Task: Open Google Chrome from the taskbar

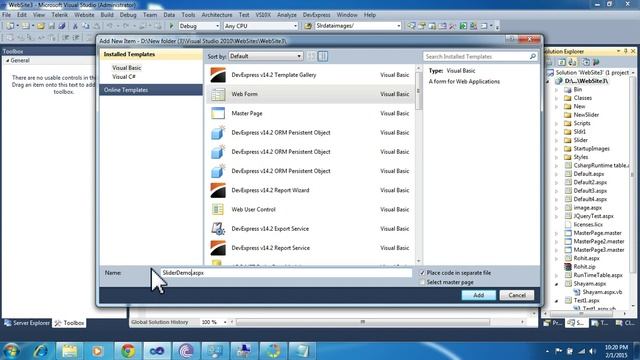Action: (128, 351)
